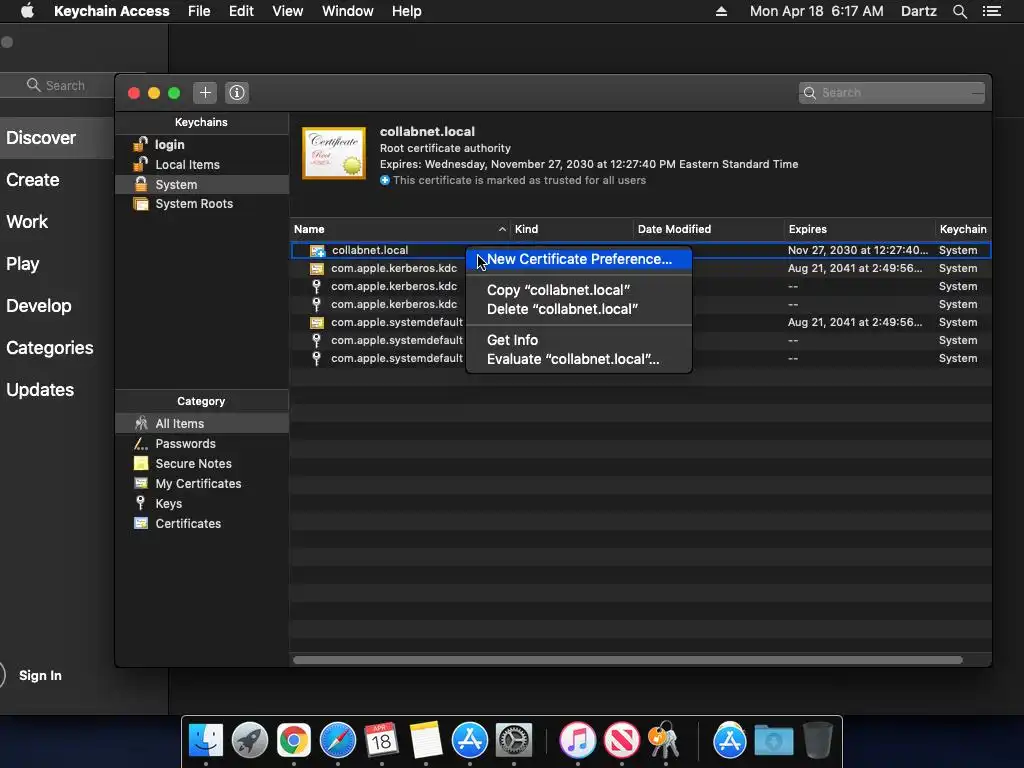This screenshot has height=768, width=1024.
Task: Open Categories in App Store sidebar
Action: point(50,347)
